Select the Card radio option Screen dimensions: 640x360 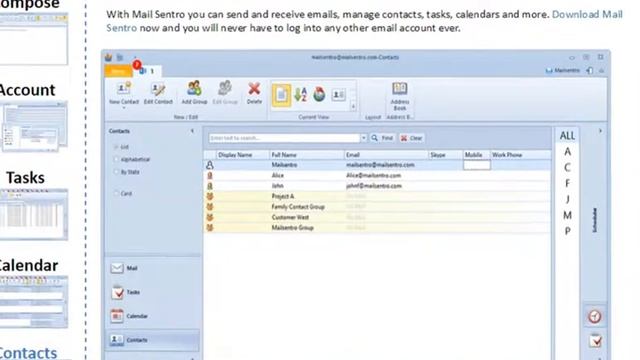click(x=116, y=193)
